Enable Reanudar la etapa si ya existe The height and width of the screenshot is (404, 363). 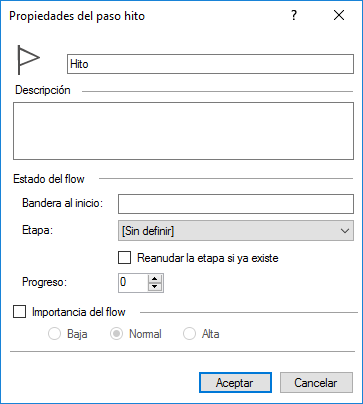point(124,258)
